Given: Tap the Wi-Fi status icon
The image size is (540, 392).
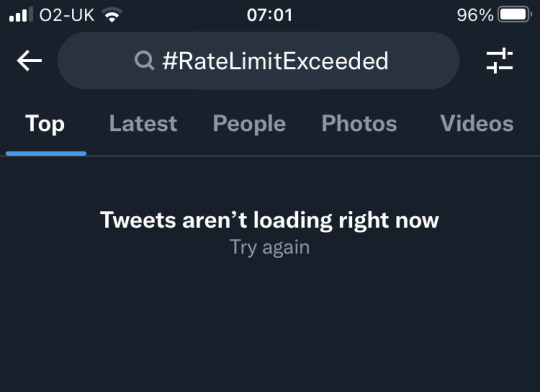Looking at the screenshot, I should point(112,15).
